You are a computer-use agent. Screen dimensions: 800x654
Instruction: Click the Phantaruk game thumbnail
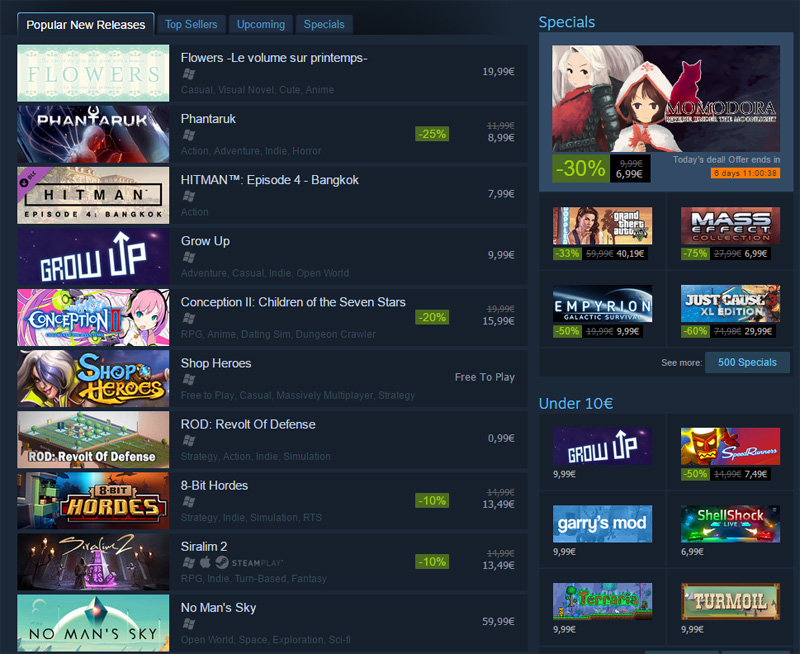(93, 134)
